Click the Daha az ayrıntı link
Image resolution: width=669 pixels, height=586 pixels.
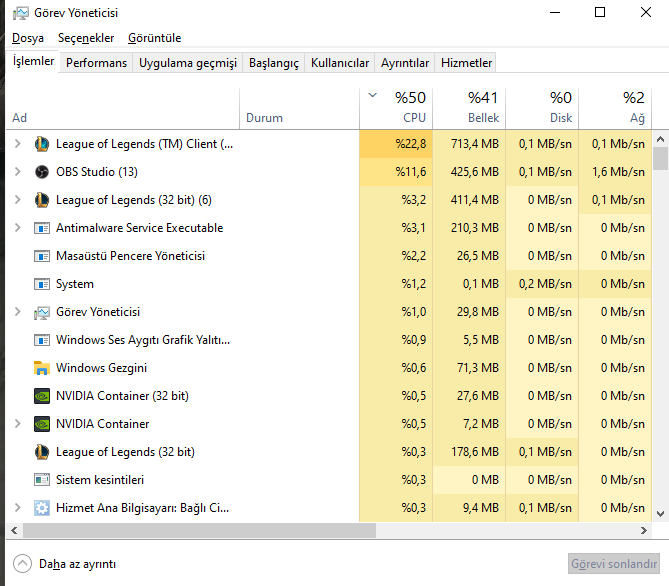click(x=77, y=564)
